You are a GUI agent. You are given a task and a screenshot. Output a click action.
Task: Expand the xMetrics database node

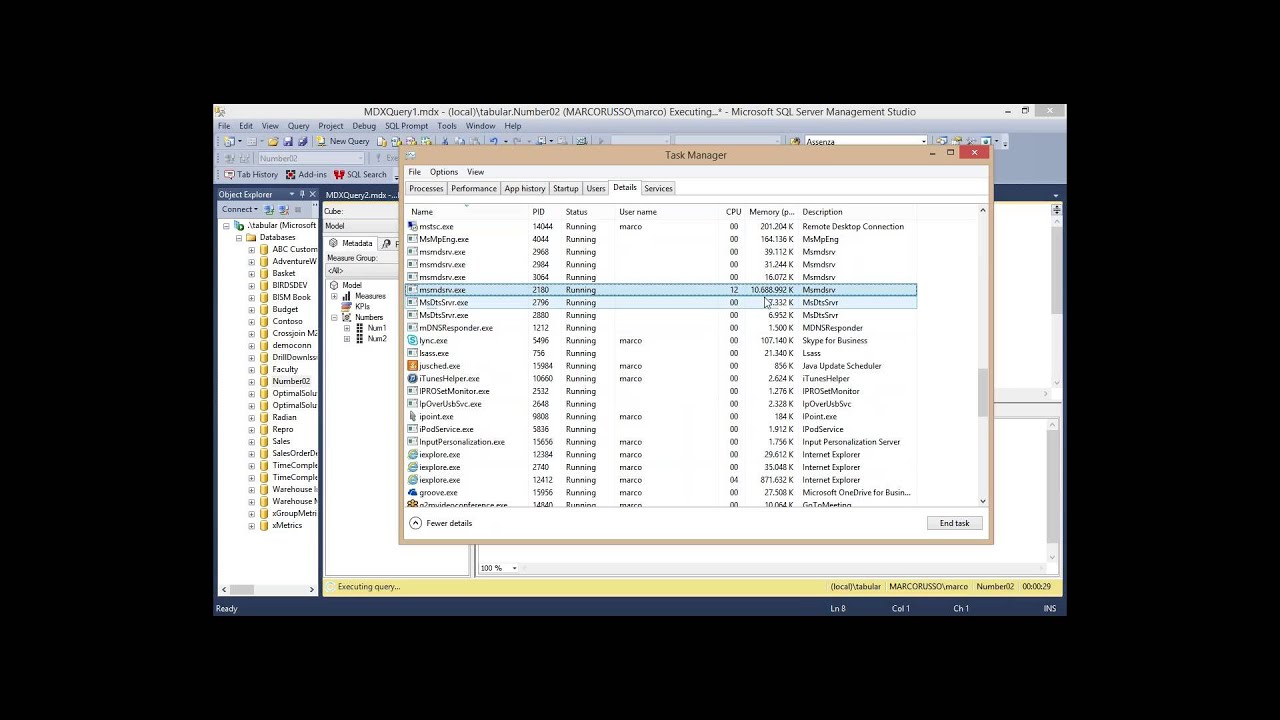point(252,525)
